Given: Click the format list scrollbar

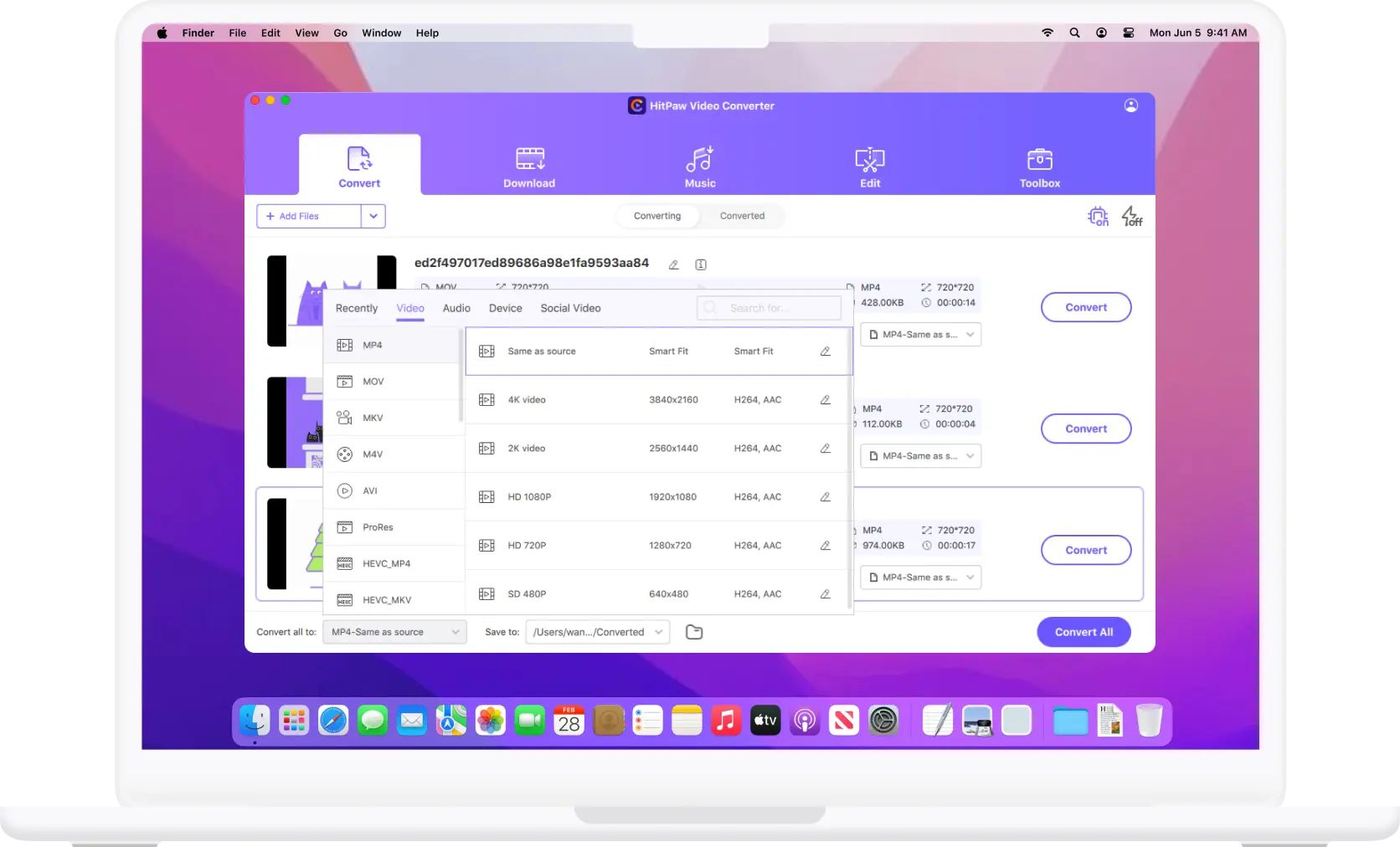Looking at the screenshot, I should point(461,377).
